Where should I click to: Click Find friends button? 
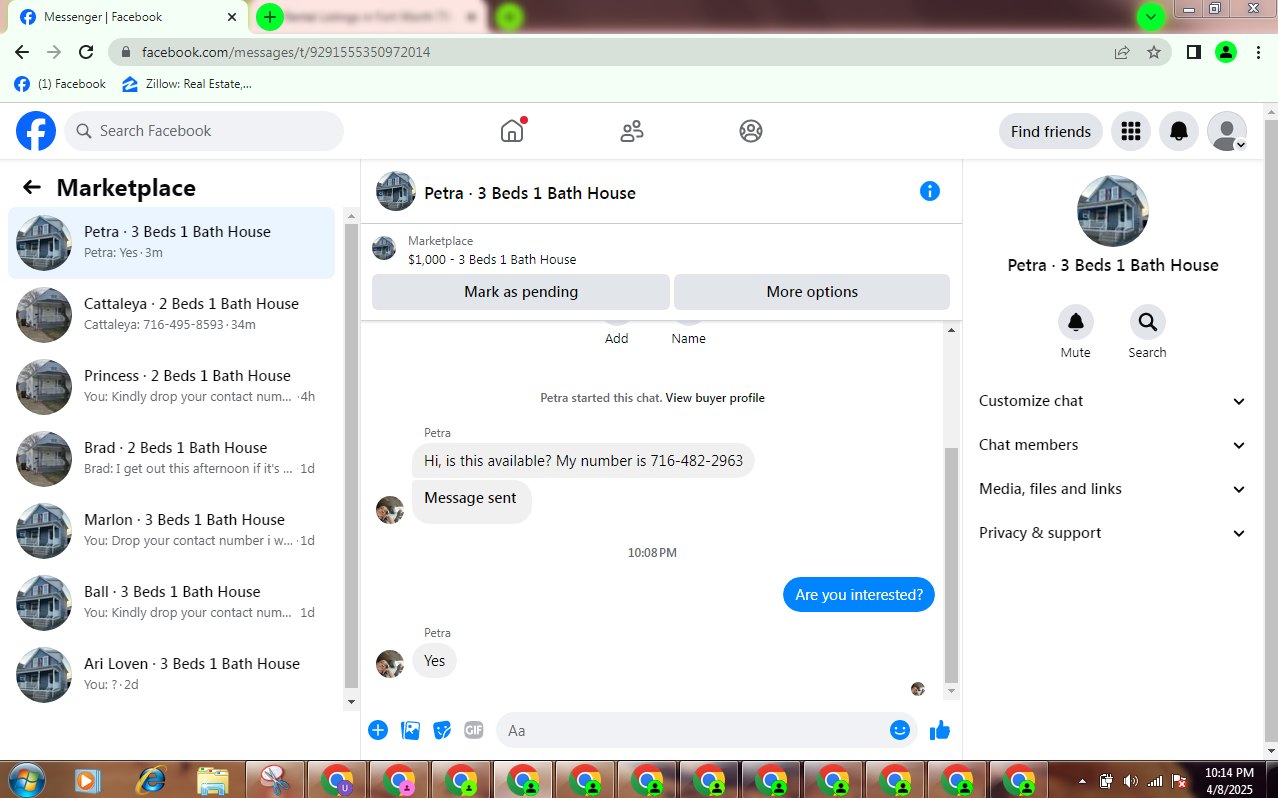1051,131
